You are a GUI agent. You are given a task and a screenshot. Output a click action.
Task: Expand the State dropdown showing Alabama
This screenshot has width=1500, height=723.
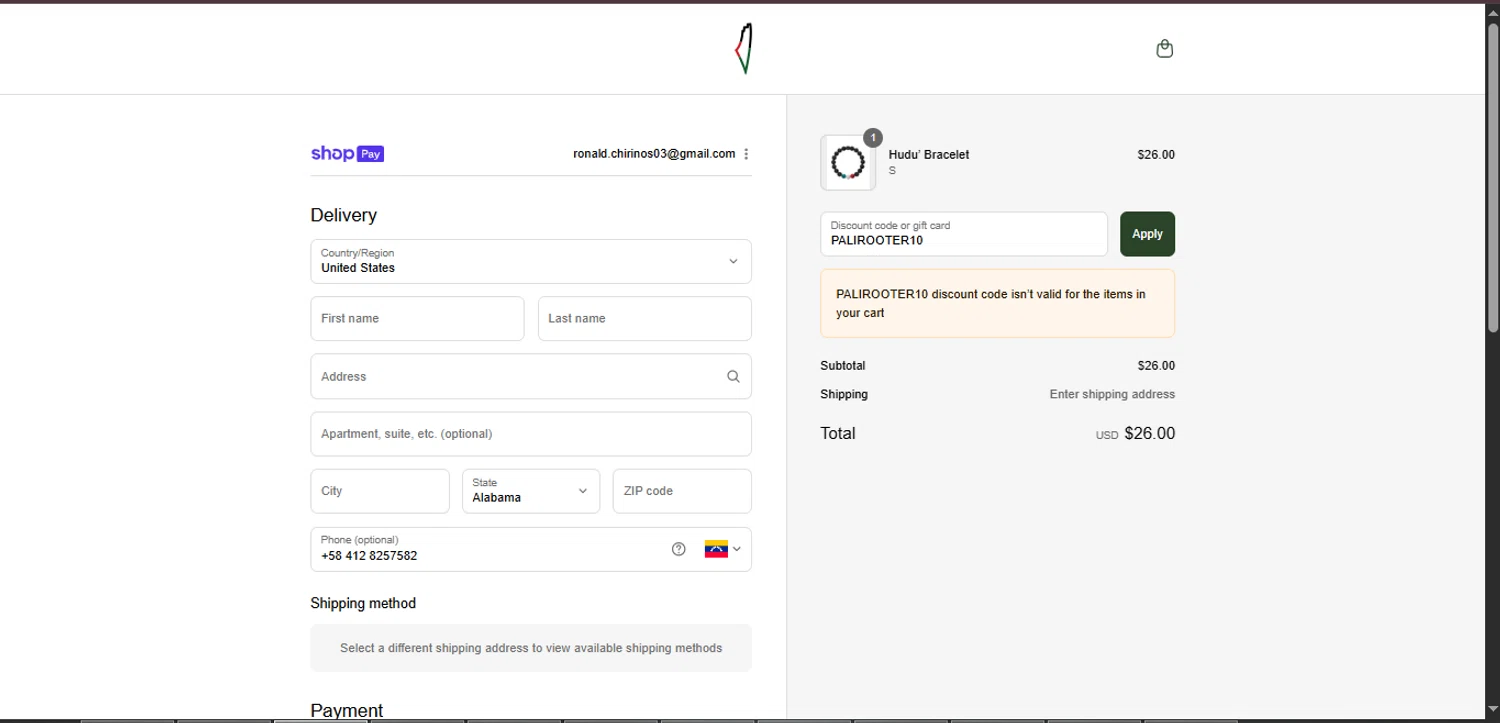[531, 491]
